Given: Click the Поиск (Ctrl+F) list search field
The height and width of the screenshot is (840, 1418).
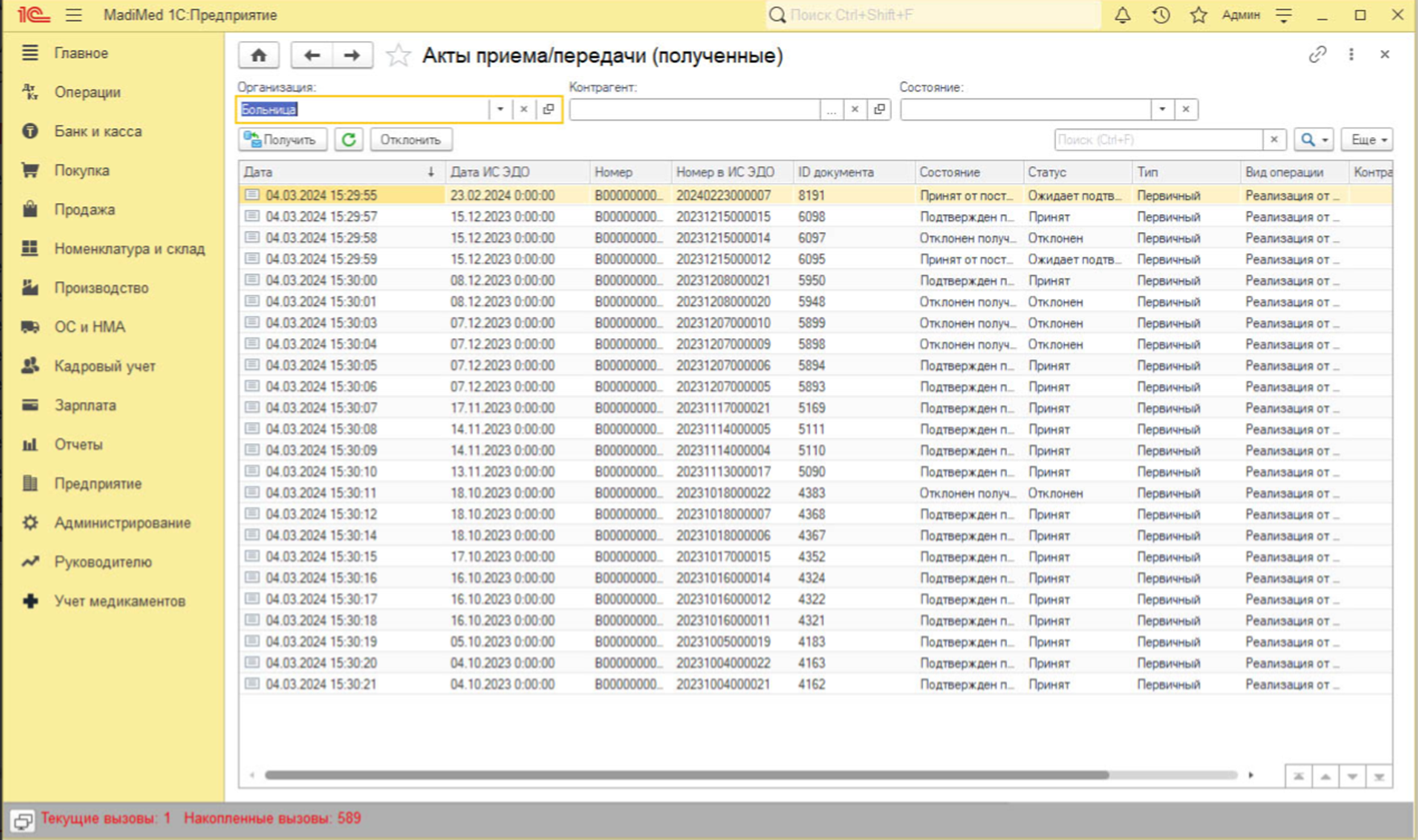Looking at the screenshot, I should tap(1158, 140).
